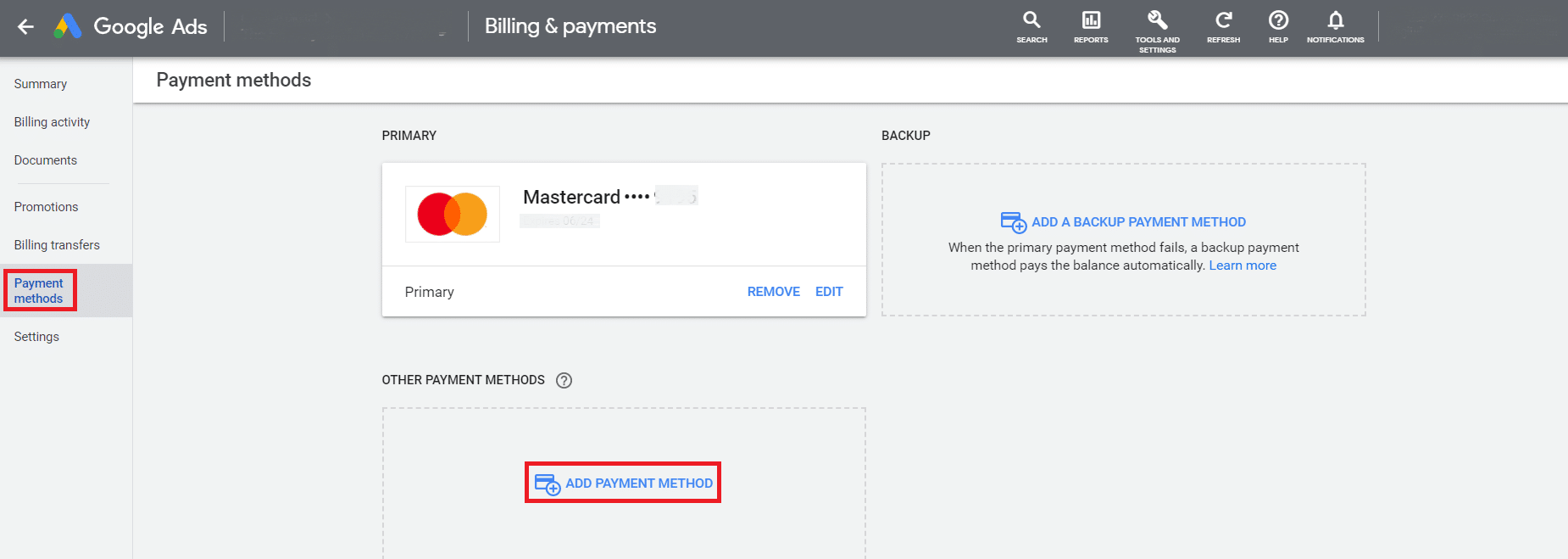The height and width of the screenshot is (559, 1568).
Task: Select Promotions in sidebar
Action: [x=46, y=207]
